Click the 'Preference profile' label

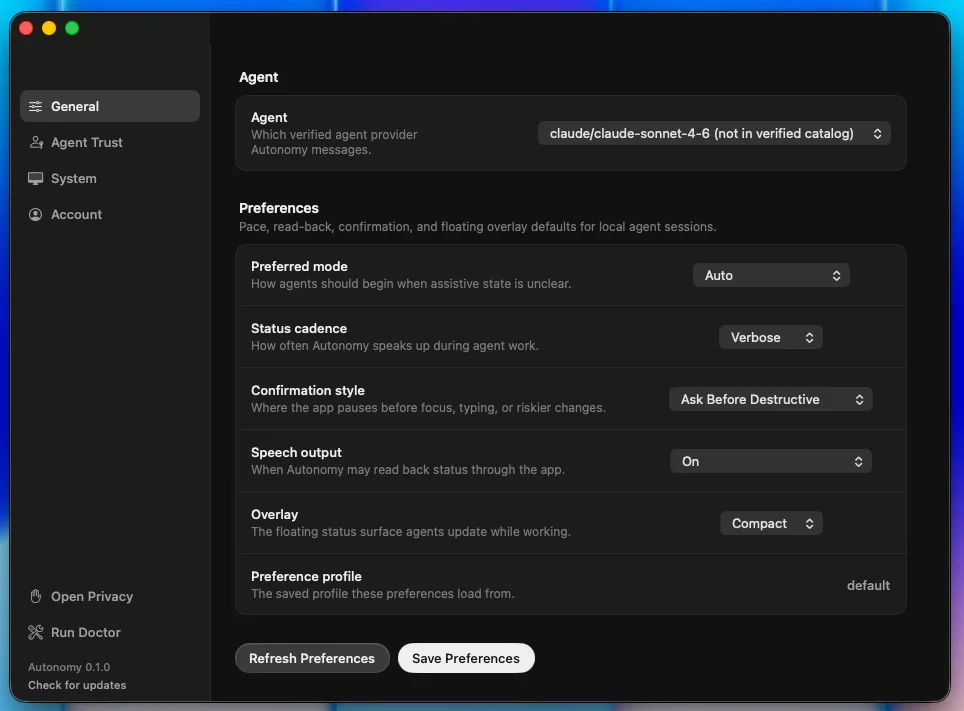click(306, 576)
